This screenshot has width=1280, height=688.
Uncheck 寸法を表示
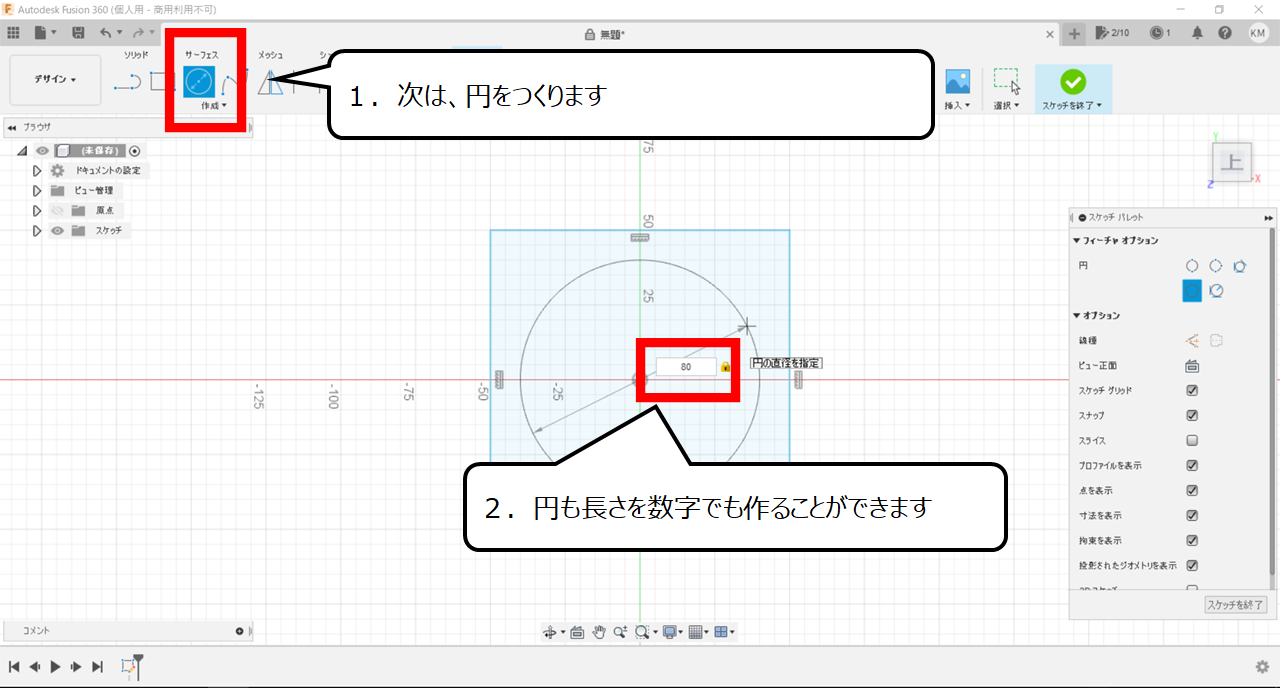tap(1192, 516)
